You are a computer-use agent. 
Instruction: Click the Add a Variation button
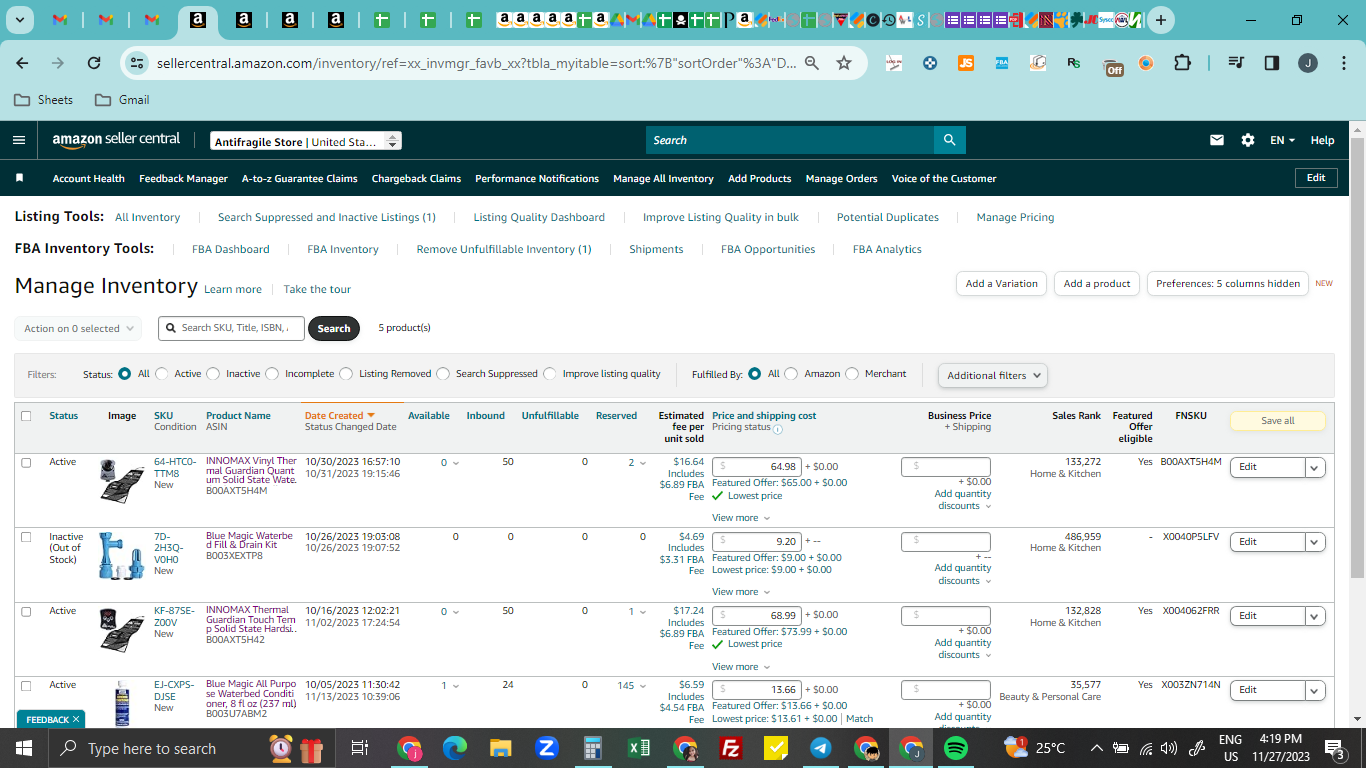pos(1002,284)
